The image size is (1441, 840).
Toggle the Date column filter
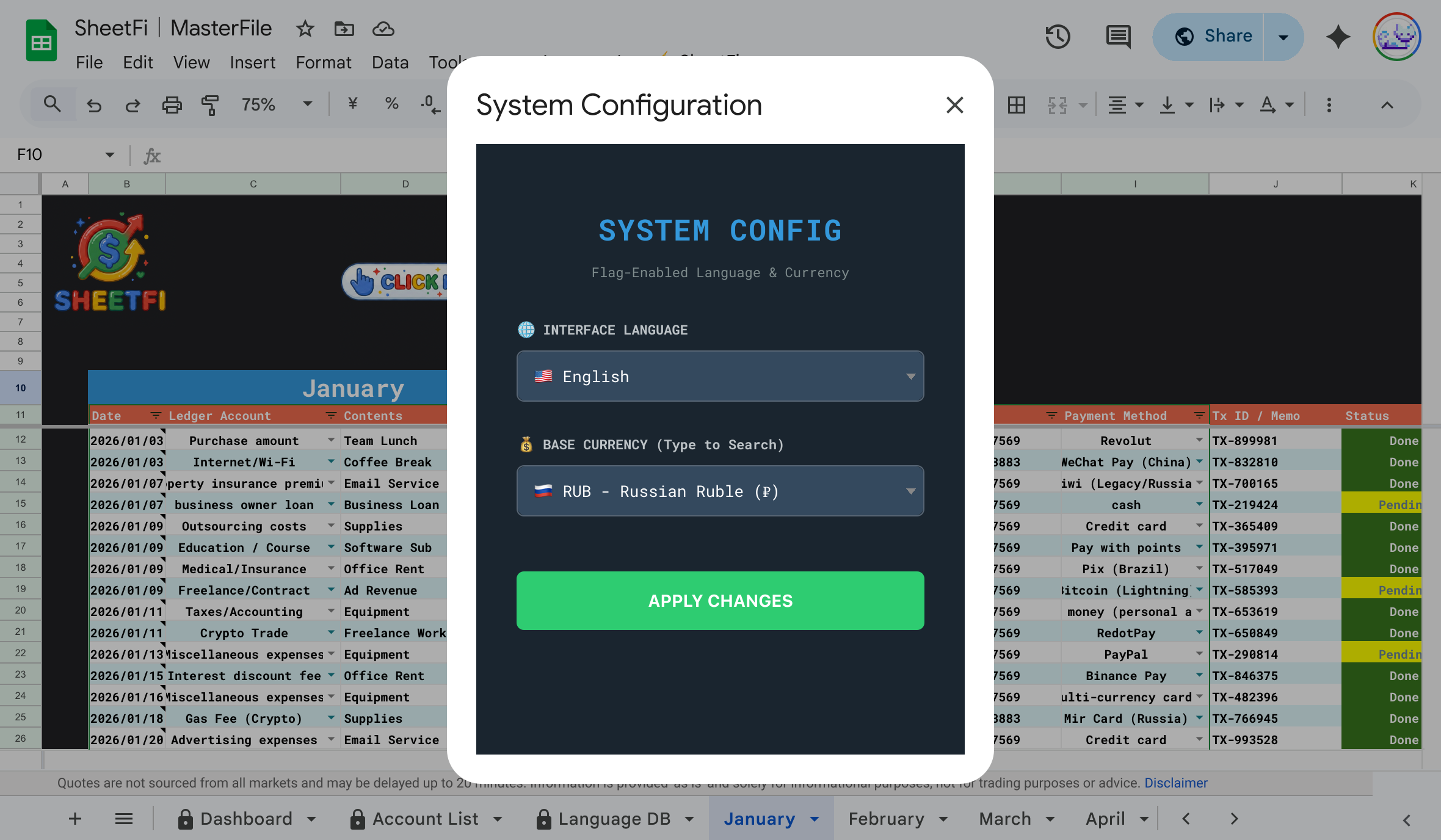click(155, 416)
